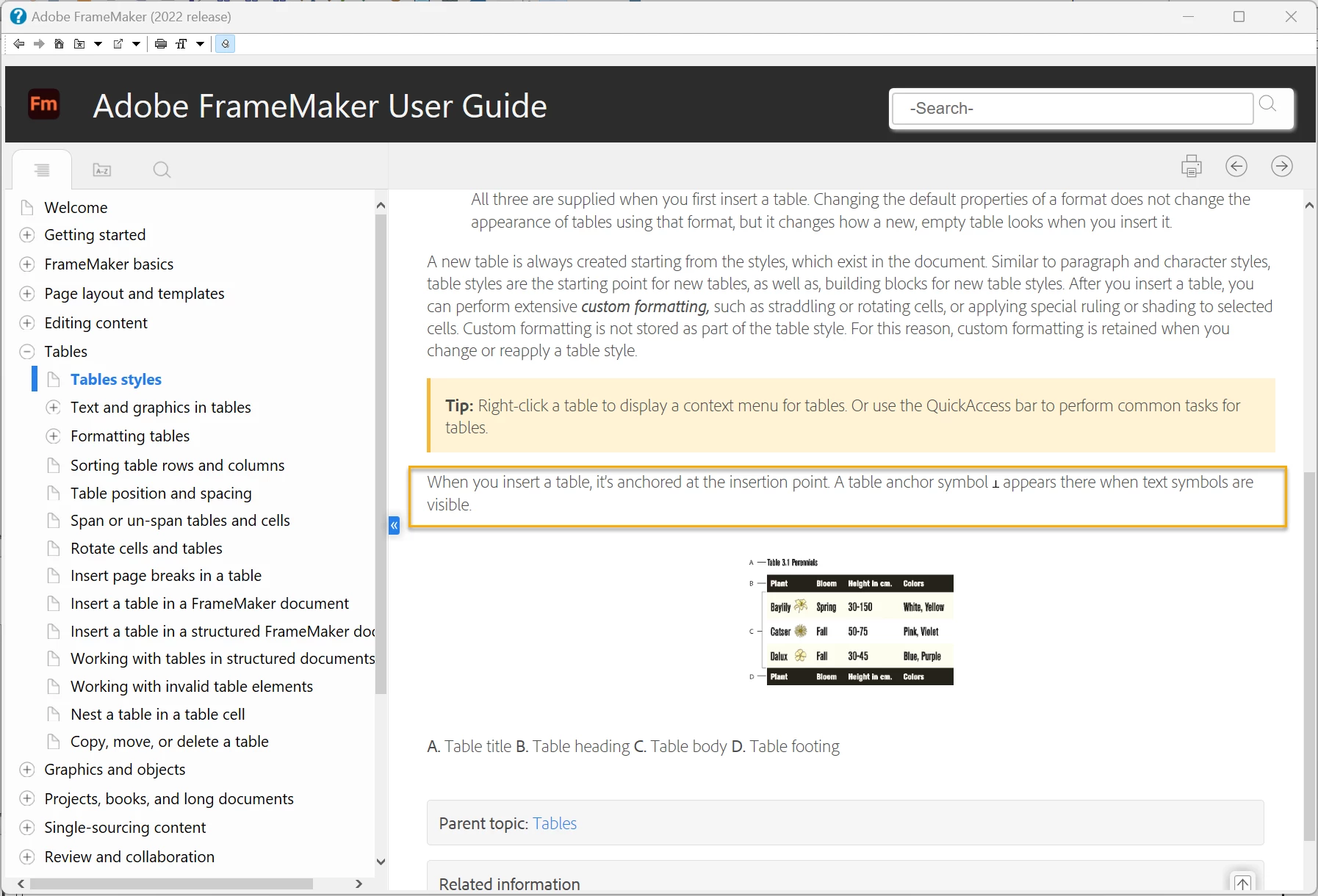Viewport: 1318px width, 896px height.
Task: Click the FrameMaker Fm logo
Action: point(43,104)
